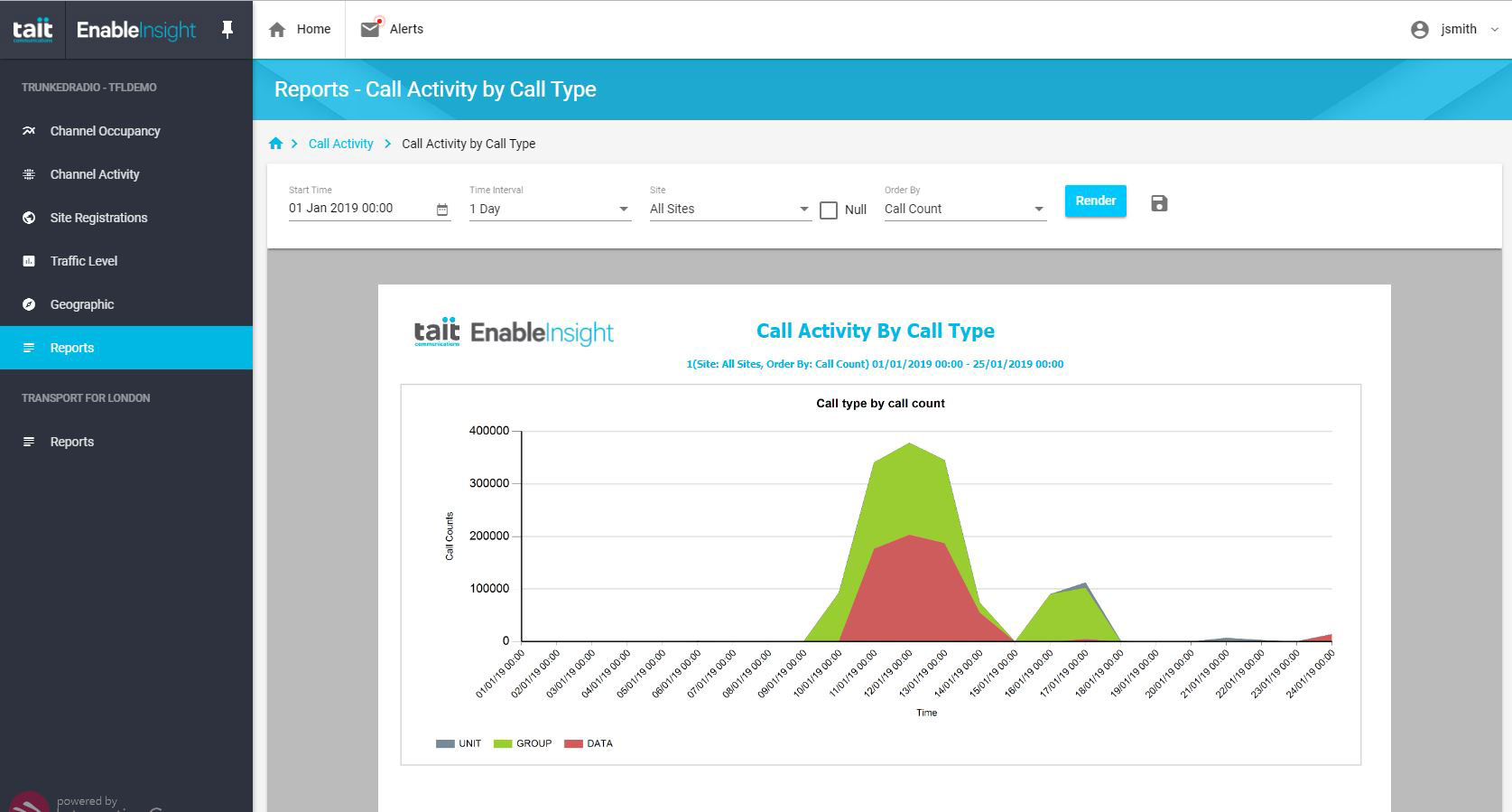Viewport: 1512px width, 812px height.
Task: Save report with the floppy disk icon
Action: pos(1159,203)
